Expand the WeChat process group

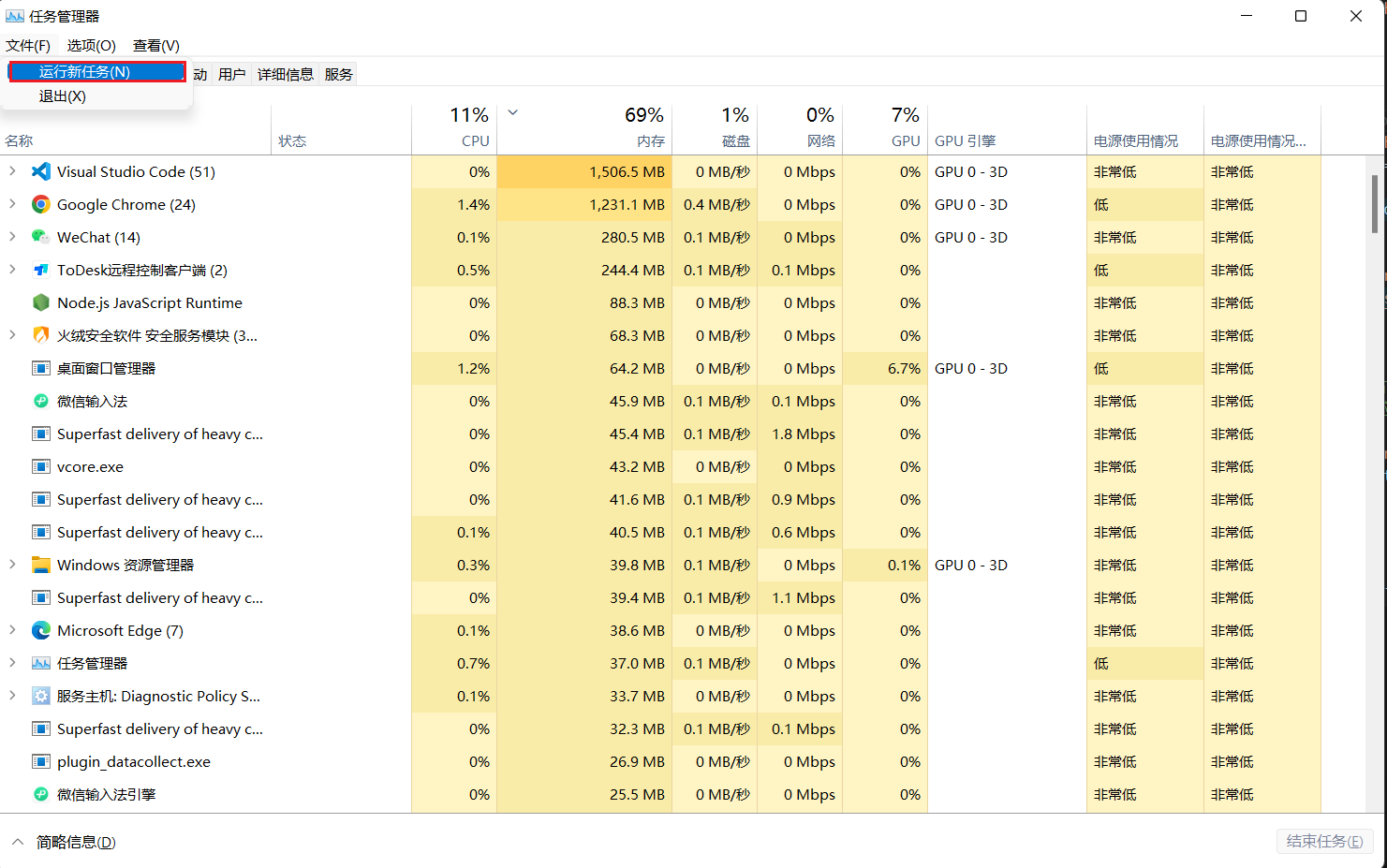coord(12,237)
